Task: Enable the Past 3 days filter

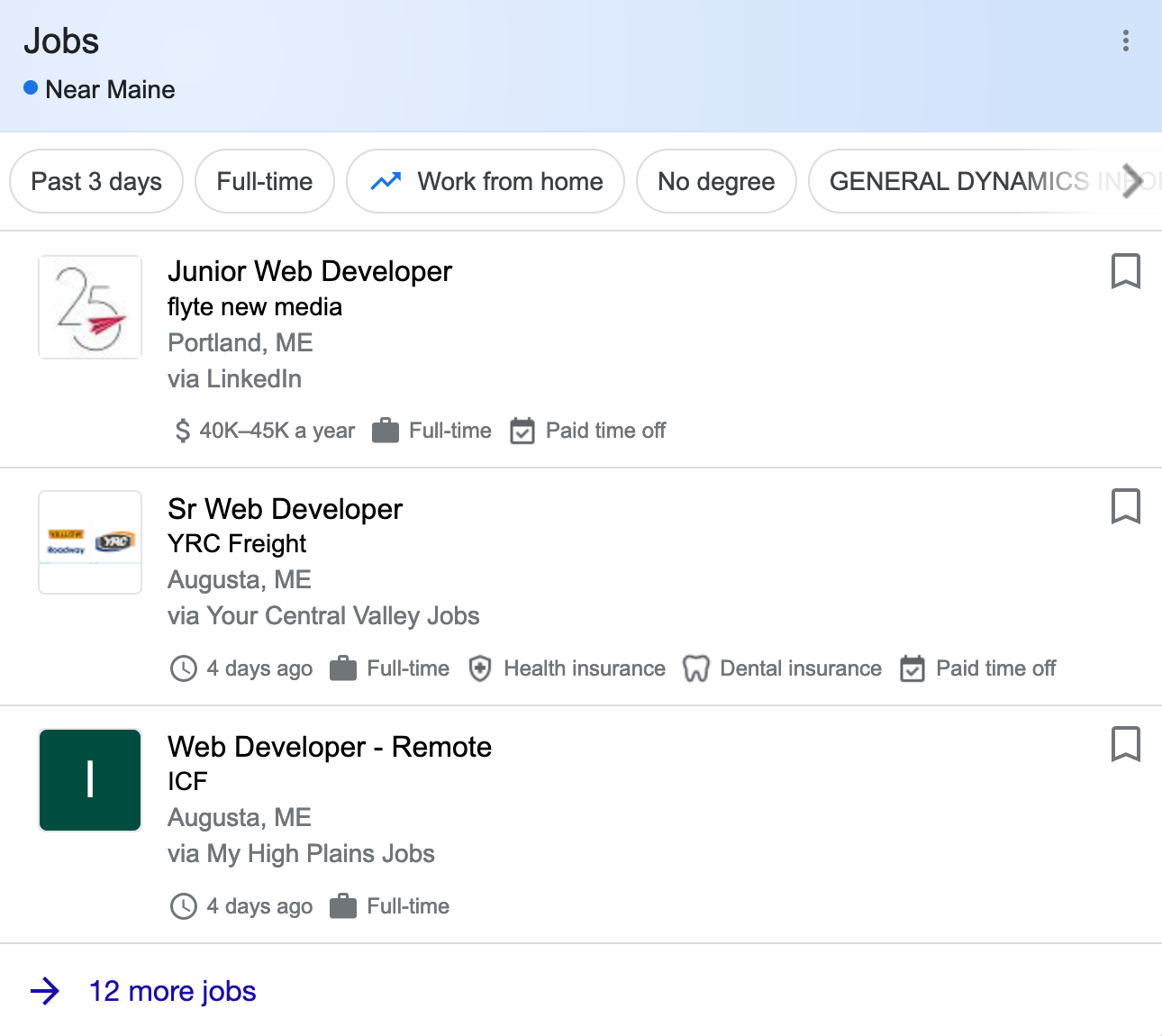Action: (95, 181)
